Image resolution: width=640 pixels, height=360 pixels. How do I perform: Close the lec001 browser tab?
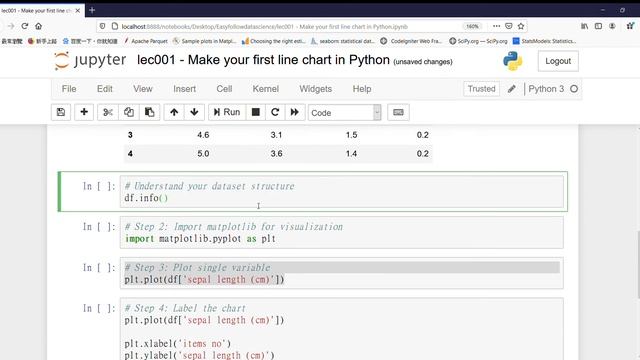[78, 11]
